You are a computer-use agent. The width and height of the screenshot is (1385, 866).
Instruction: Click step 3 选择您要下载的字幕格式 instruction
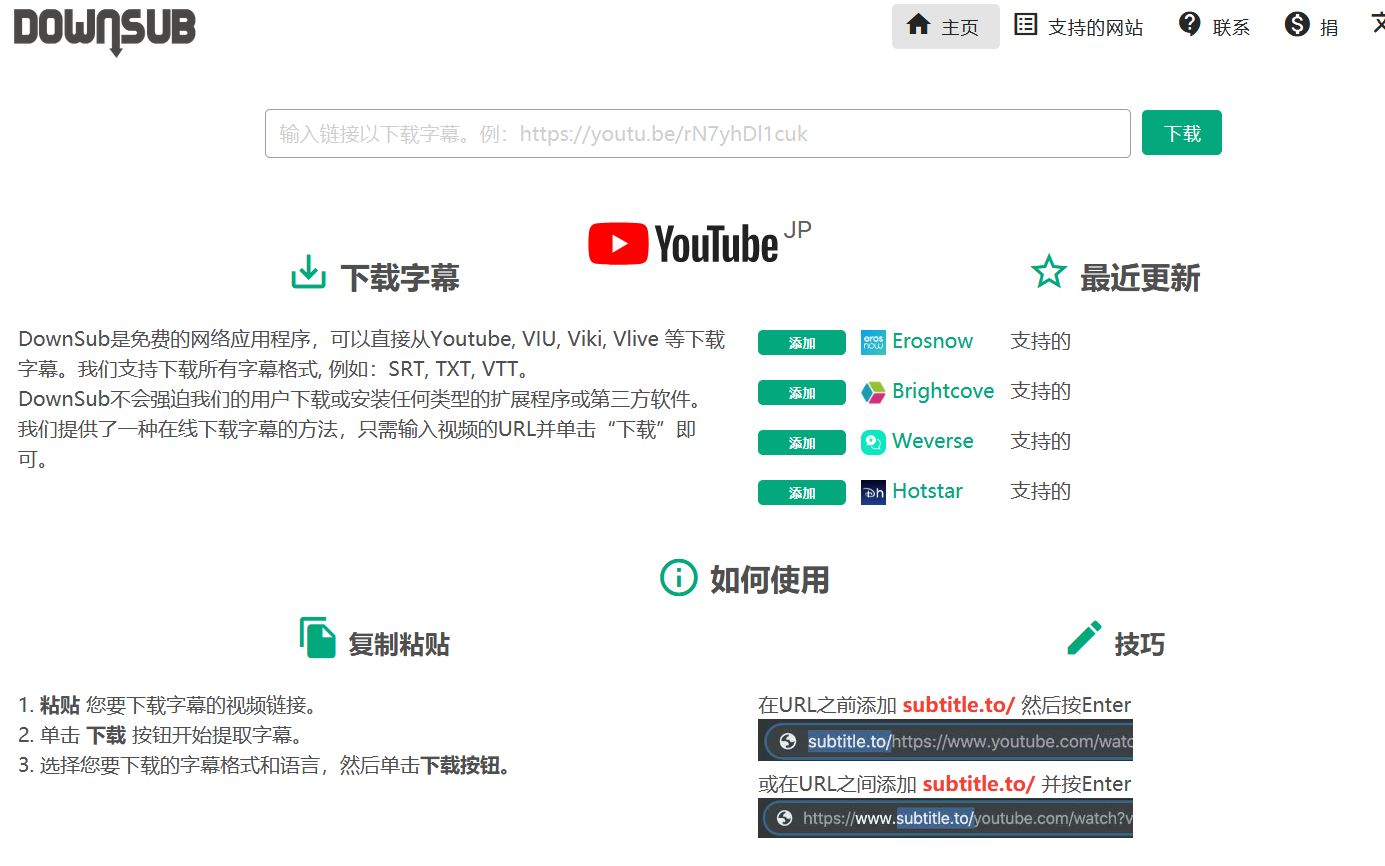pyautogui.click(x=265, y=767)
